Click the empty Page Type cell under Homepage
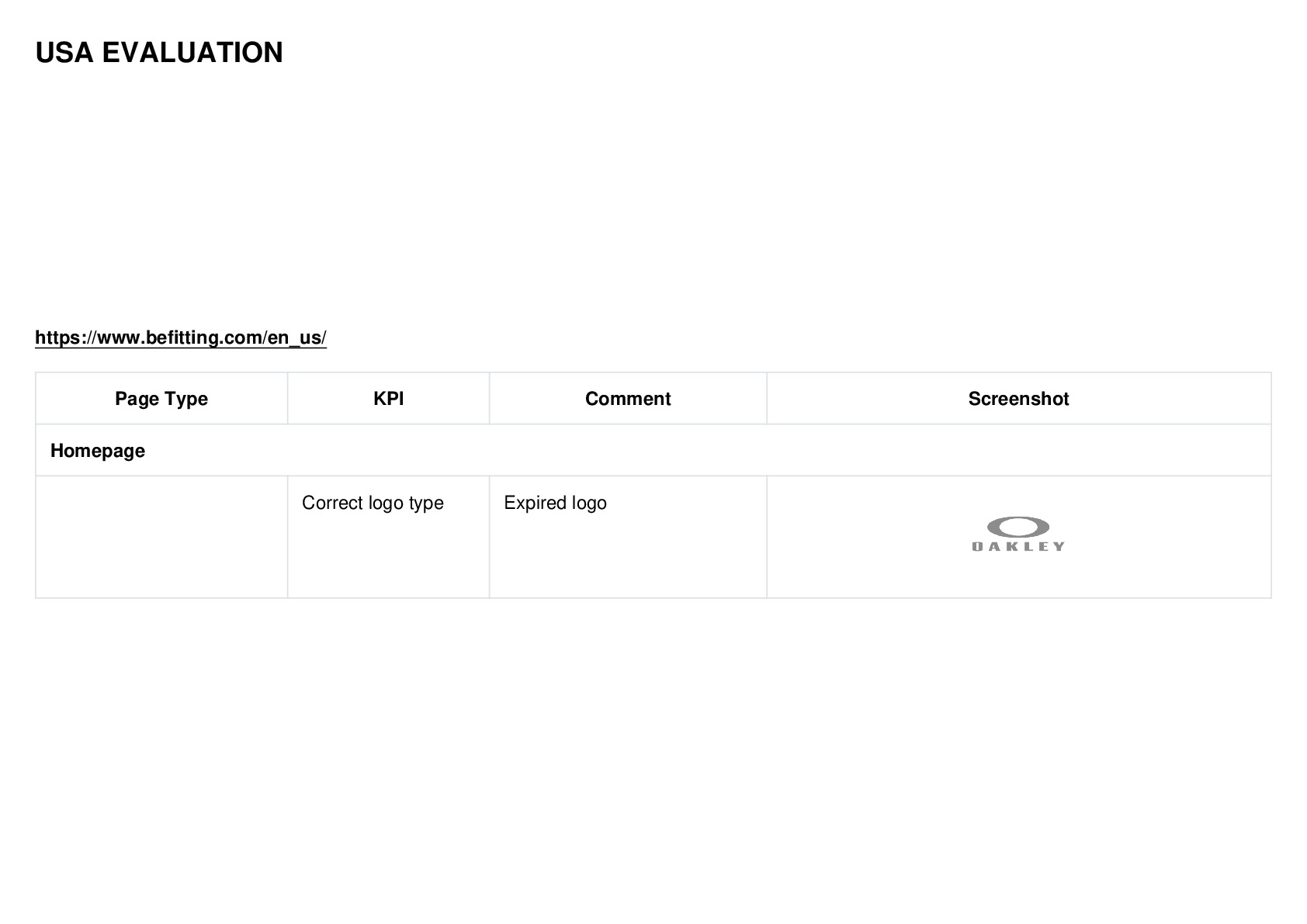Image resolution: width=1307 pixels, height=924 pixels. (x=161, y=537)
